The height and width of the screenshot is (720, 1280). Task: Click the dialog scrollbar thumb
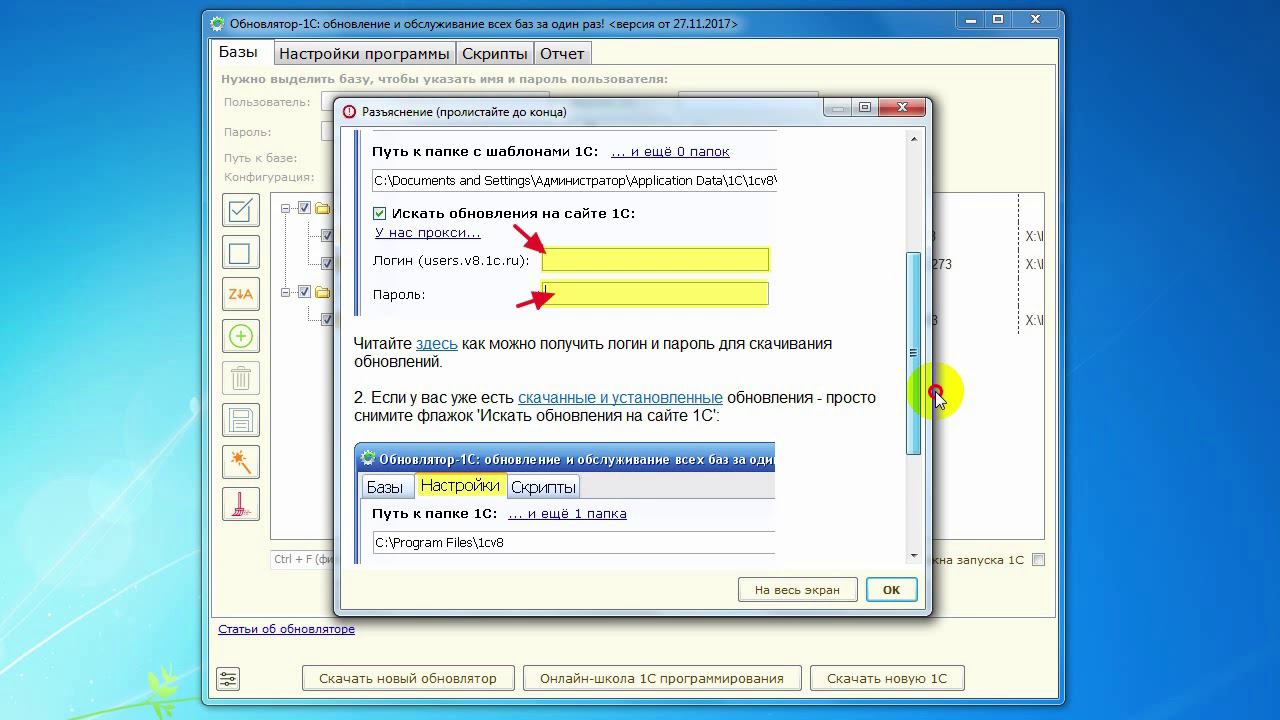913,353
